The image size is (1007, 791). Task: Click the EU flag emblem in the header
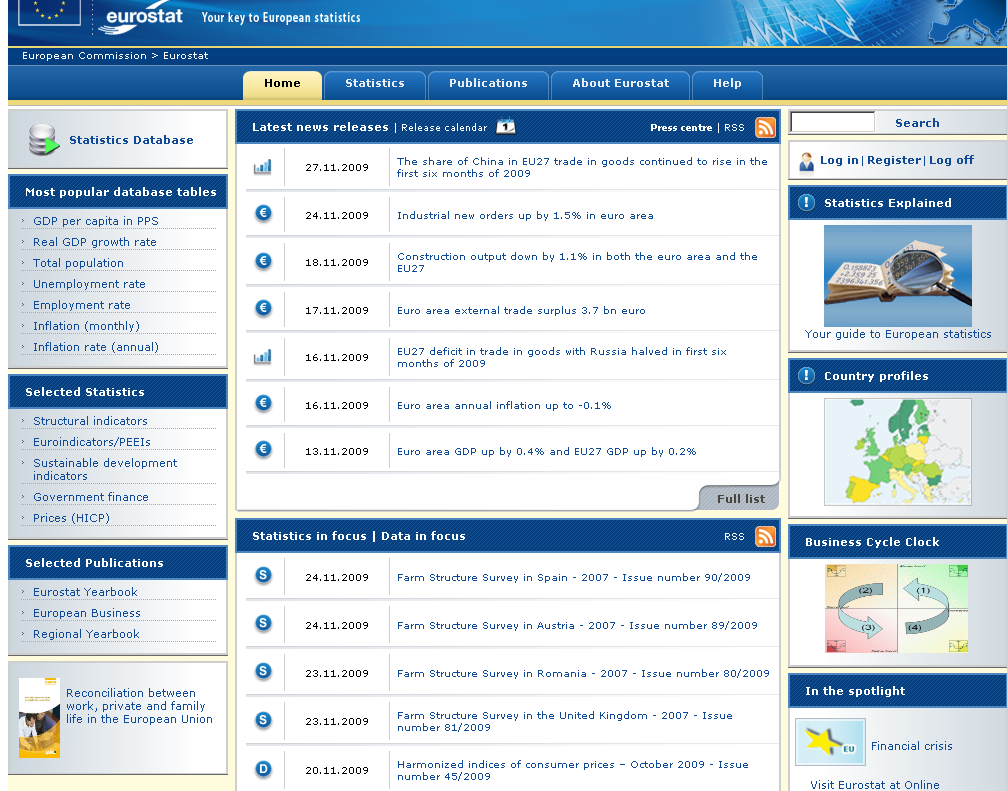[49, 12]
